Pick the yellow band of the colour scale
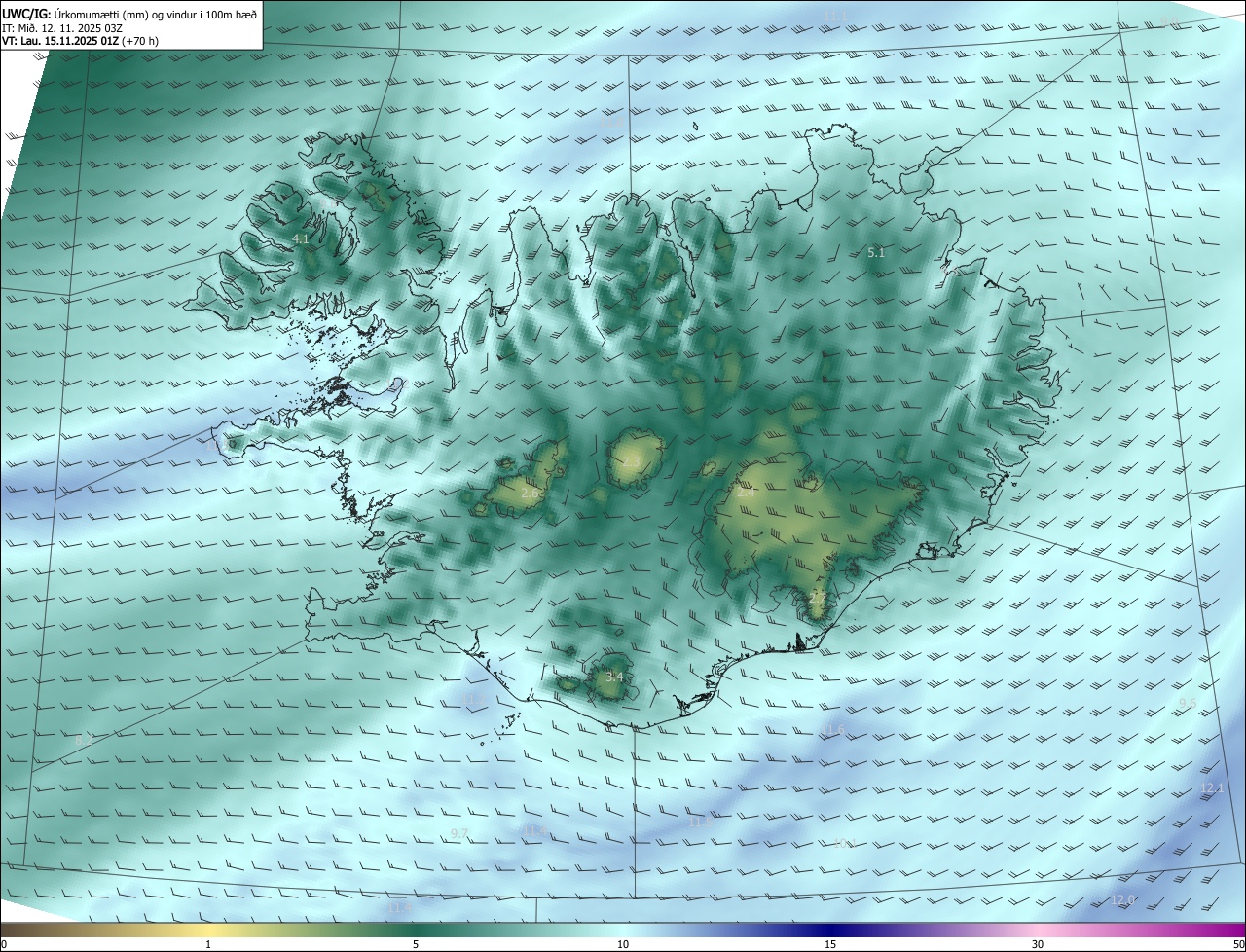 208,930
